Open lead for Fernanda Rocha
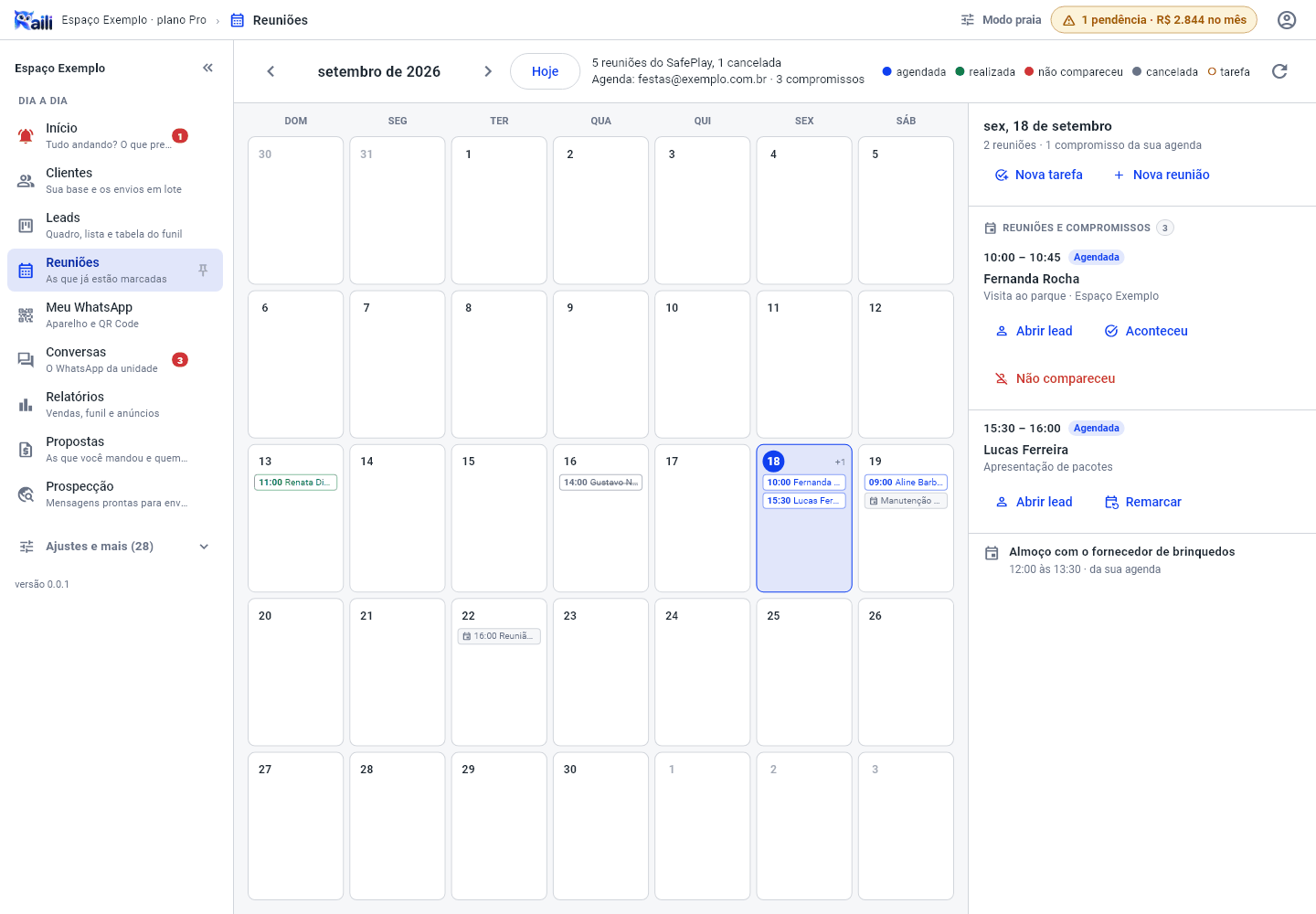1316x914 pixels. click(x=1034, y=331)
